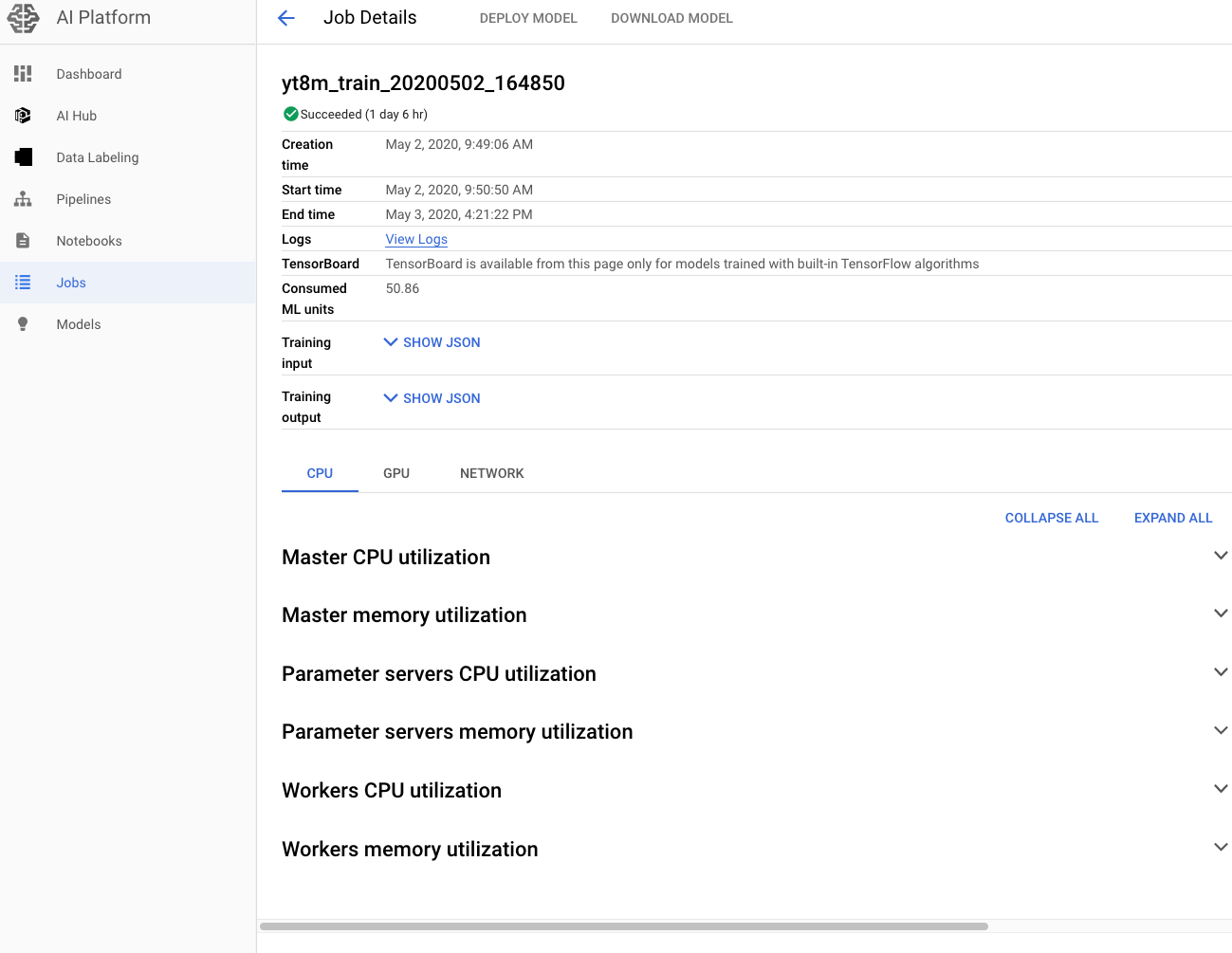Click the Master CPU utilization heading
This screenshot has width=1232, height=953.
[386, 558]
